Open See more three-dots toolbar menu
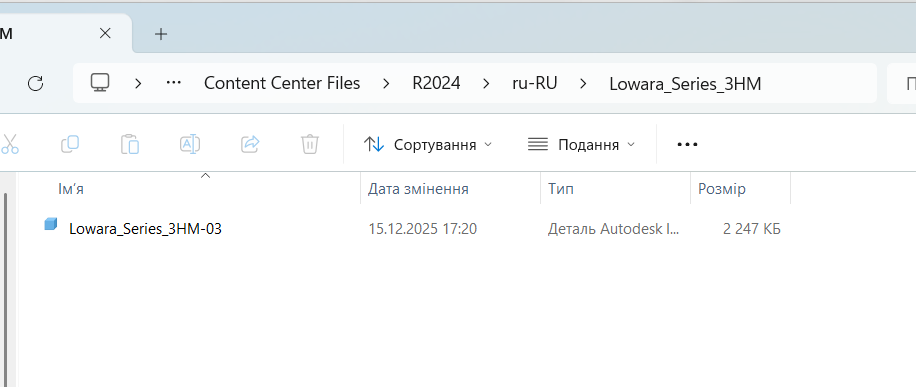Screen dimensions: 916x387 [687, 144]
